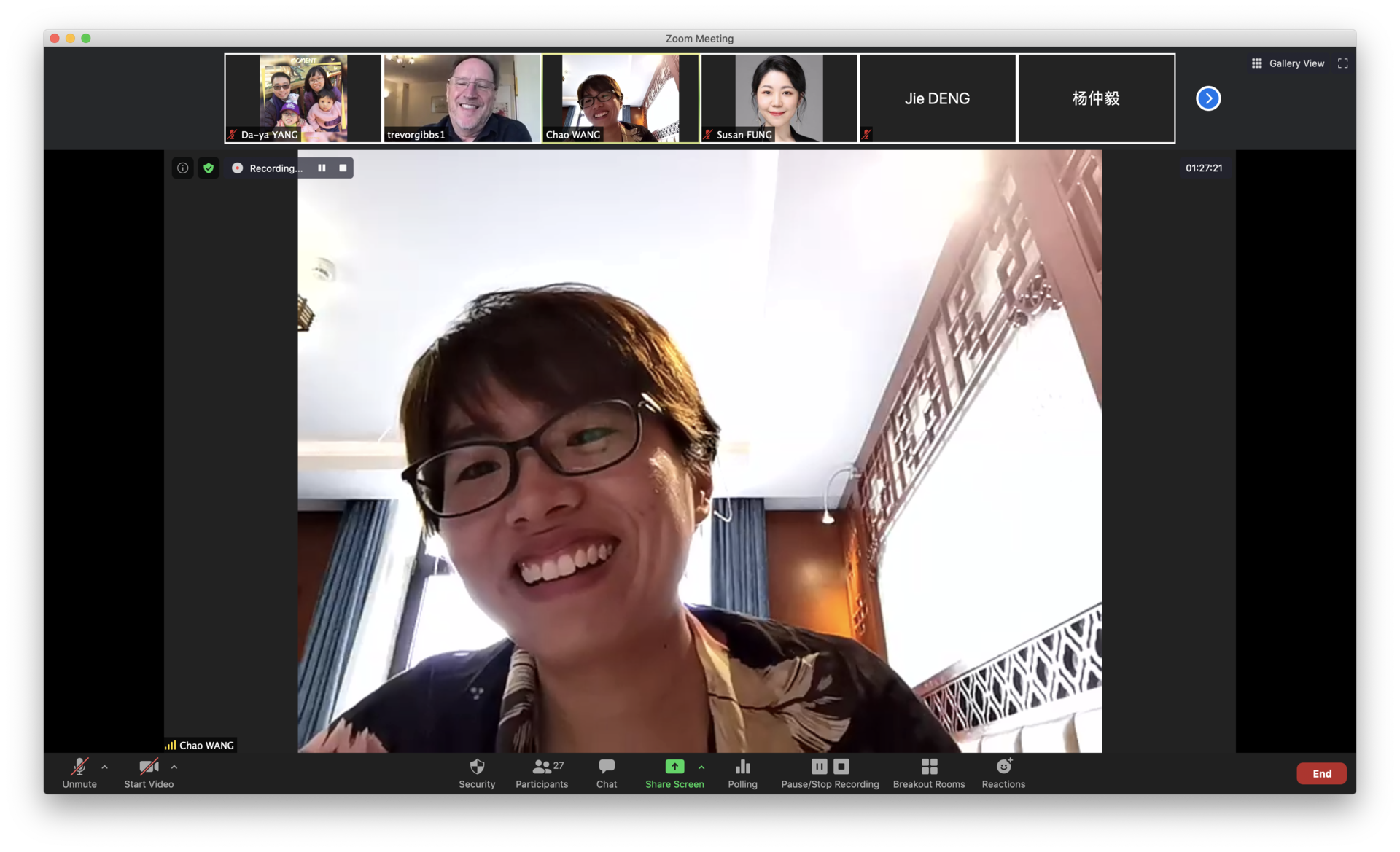
Task: Switch to Gallery View
Action: click(1288, 63)
